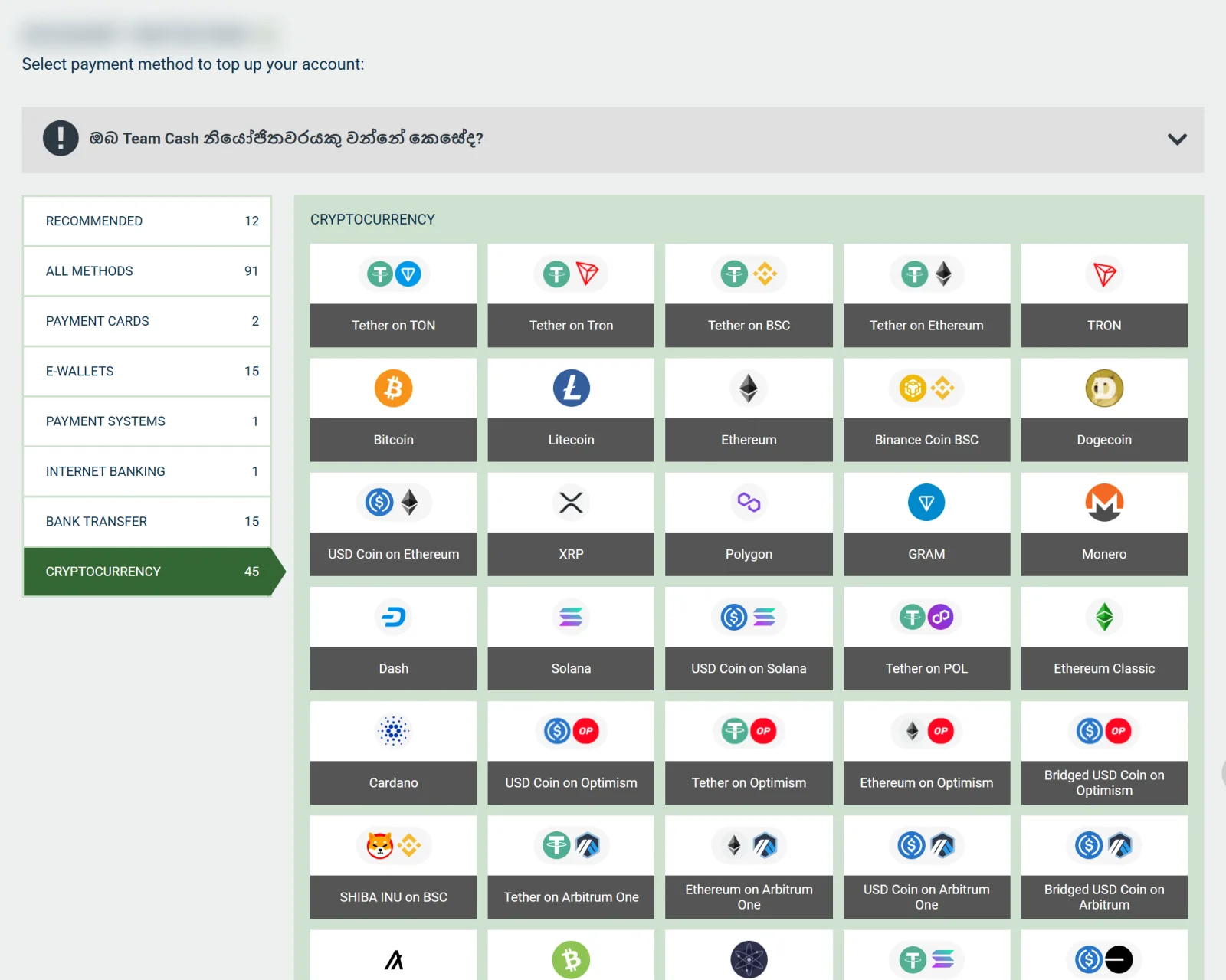Select Tether on Optimism label
Screen dimensions: 1226x980
(749, 783)
